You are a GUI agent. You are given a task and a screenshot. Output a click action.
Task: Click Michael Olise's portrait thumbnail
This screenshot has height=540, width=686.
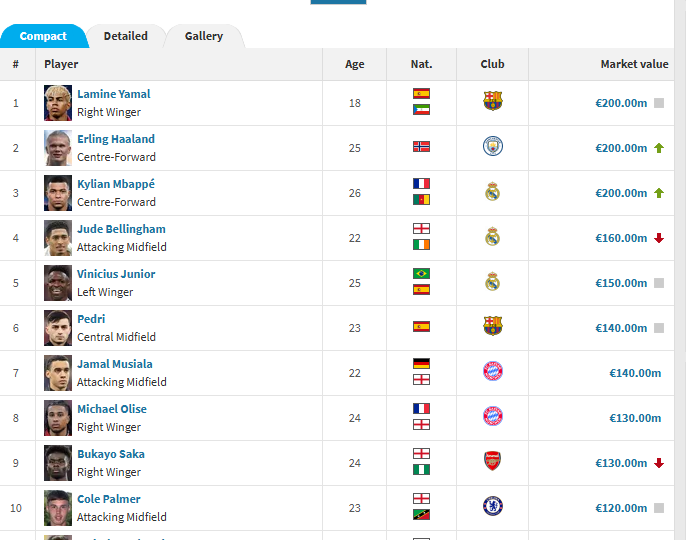(58, 418)
